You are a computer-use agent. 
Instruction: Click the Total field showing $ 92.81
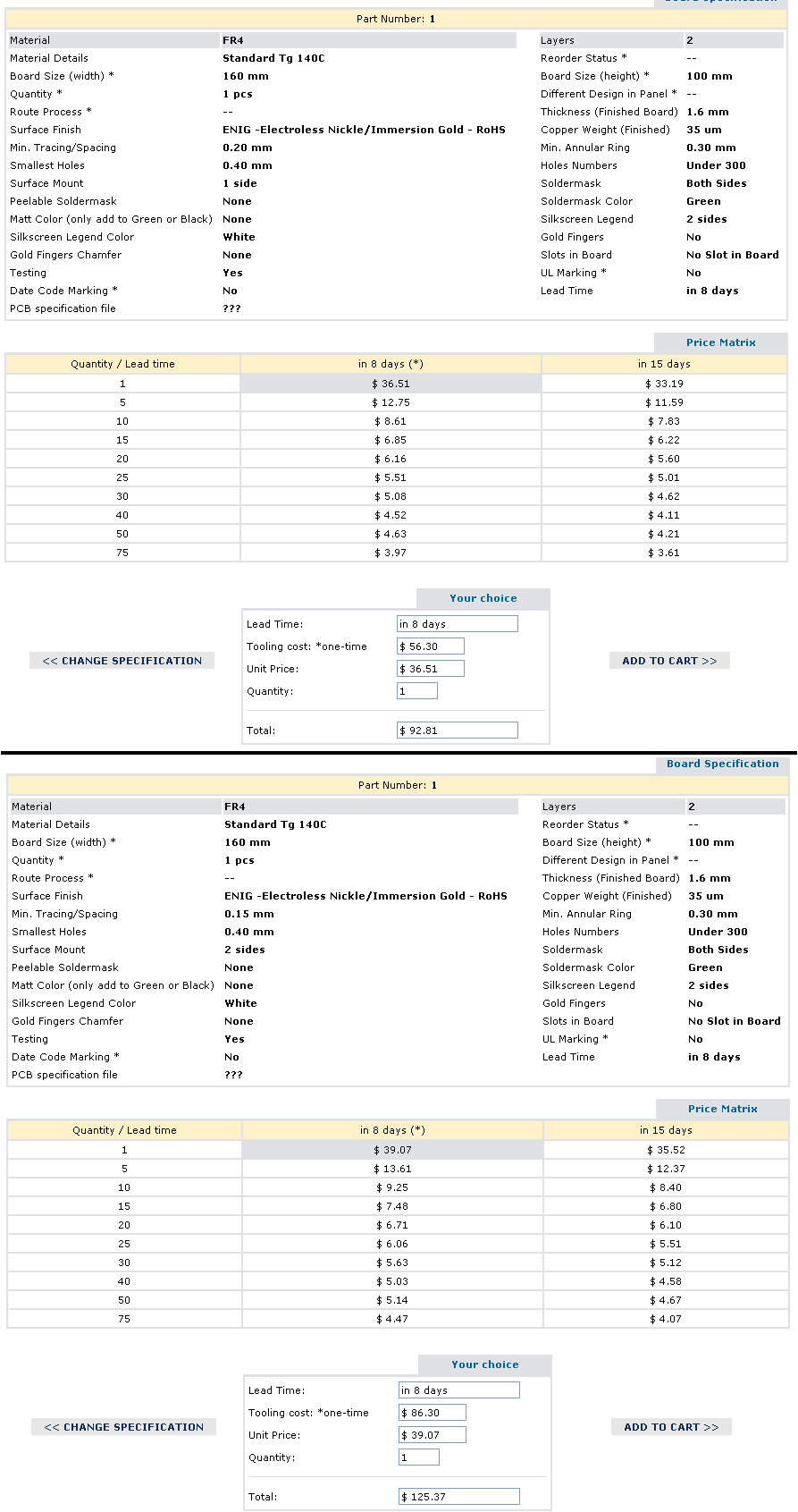(458, 731)
